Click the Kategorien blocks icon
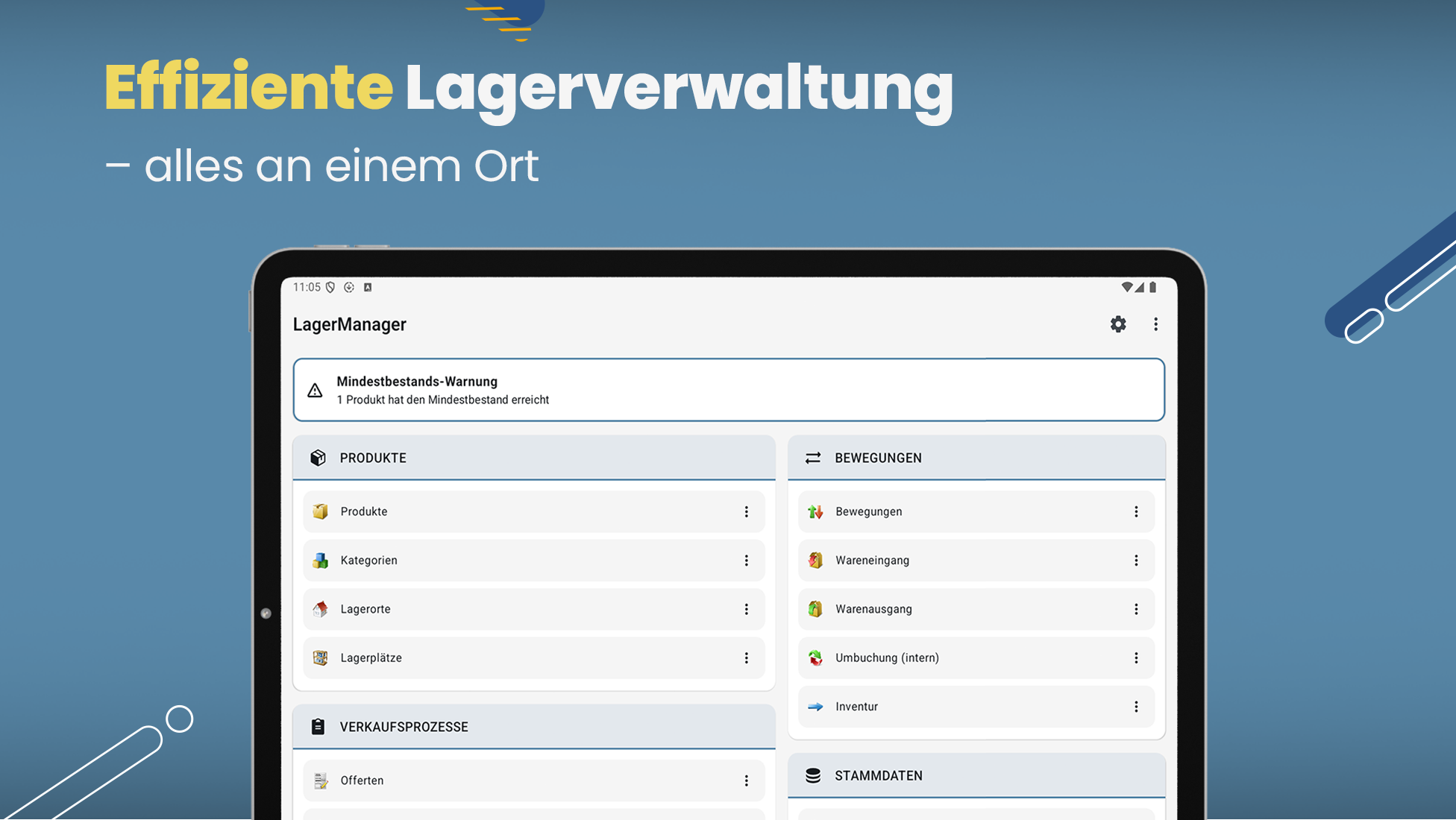 [x=321, y=561]
